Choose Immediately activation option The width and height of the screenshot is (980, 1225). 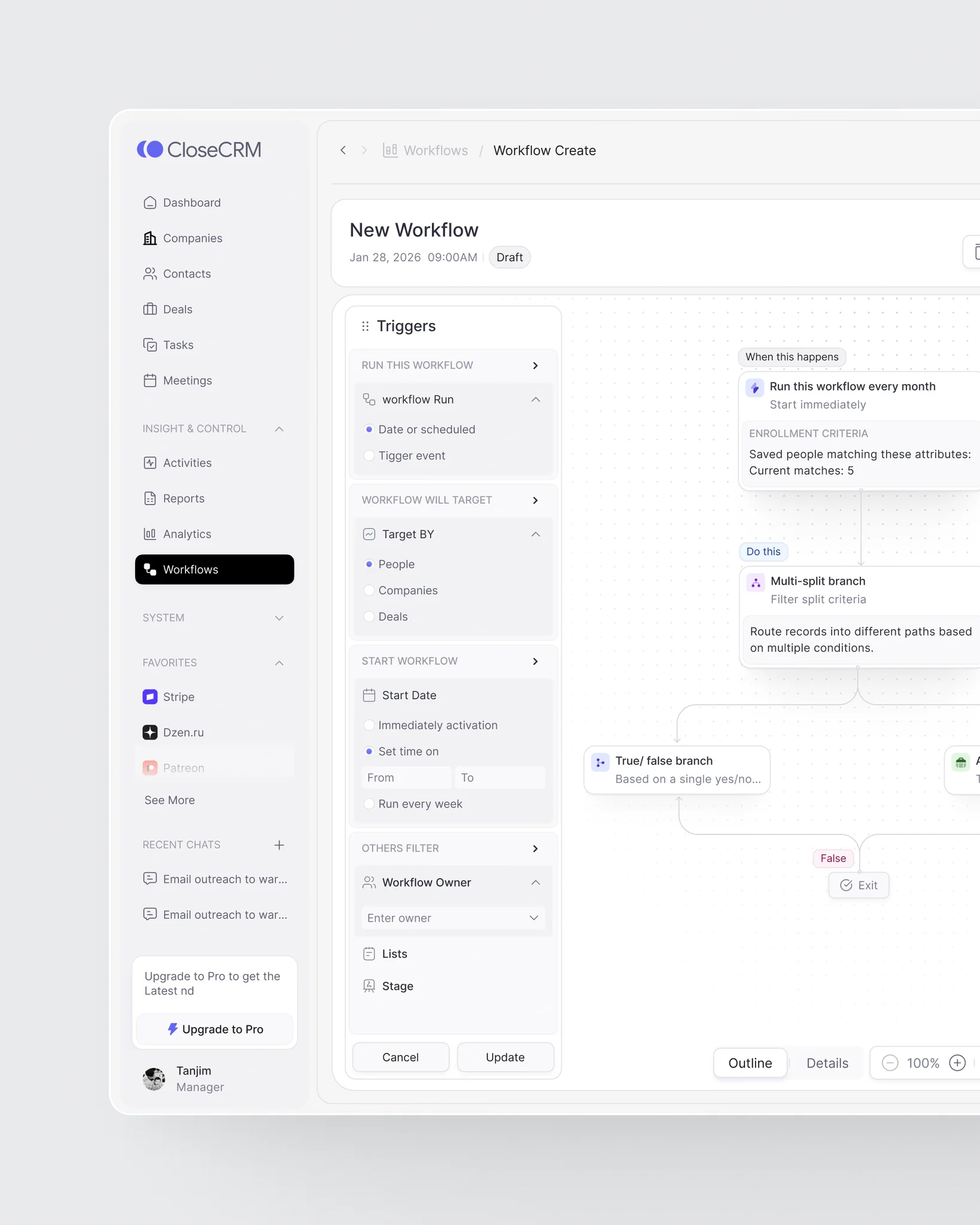click(369, 725)
